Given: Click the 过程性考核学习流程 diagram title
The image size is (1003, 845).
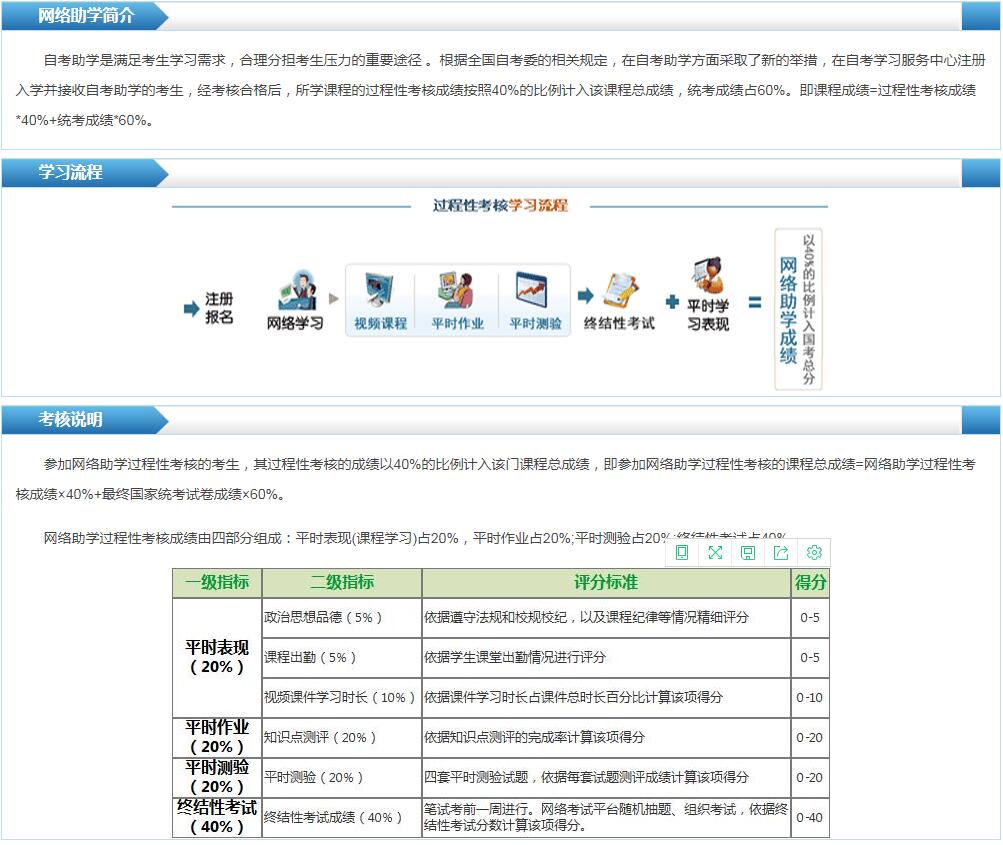Looking at the screenshot, I should click(x=500, y=206).
